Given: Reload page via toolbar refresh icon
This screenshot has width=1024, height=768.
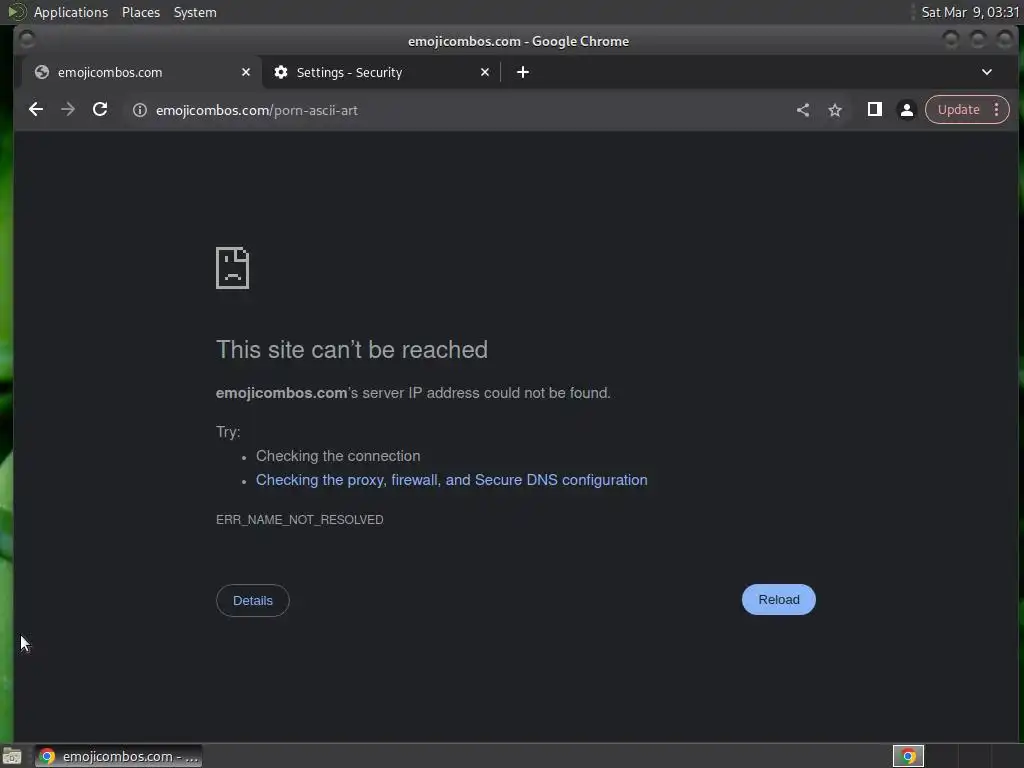Looking at the screenshot, I should point(100,110).
